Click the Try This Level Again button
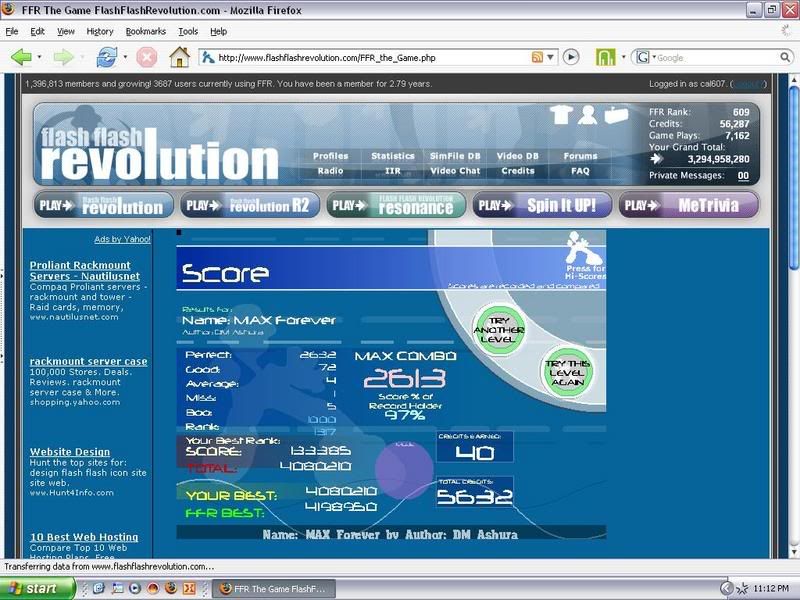Viewport: 800px width, 600px height. [x=566, y=372]
